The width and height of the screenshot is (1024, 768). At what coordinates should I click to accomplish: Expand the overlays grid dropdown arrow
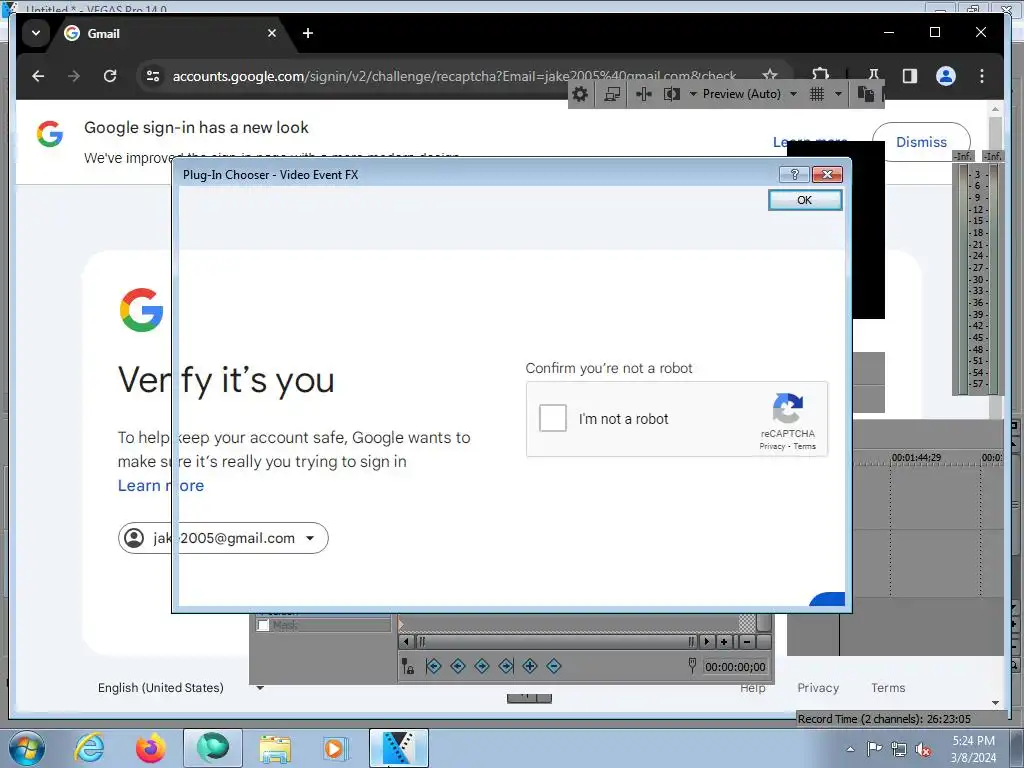(x=838, y=94)
